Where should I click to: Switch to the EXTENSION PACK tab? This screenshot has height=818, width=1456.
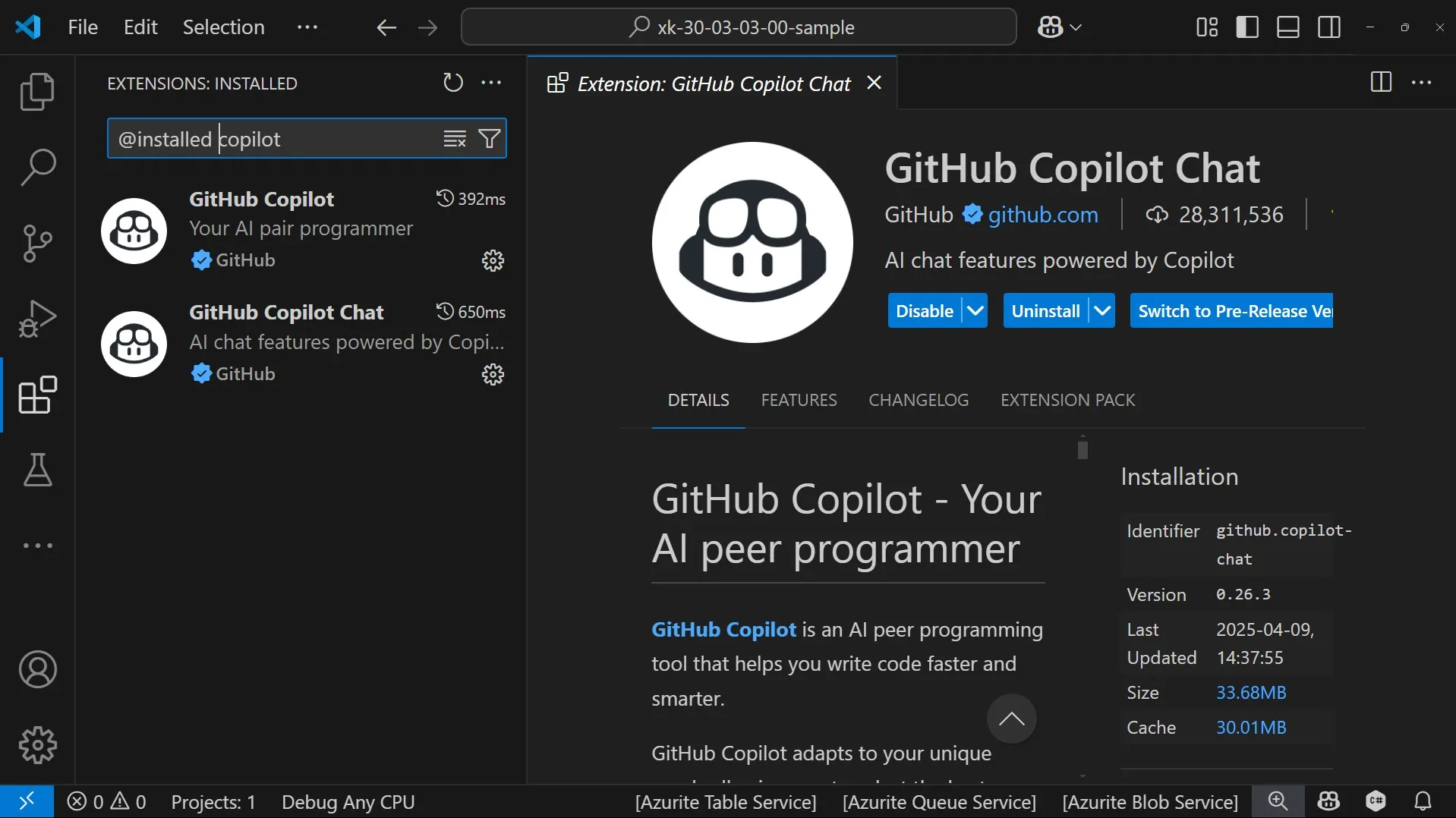[x=1067, y=400]
